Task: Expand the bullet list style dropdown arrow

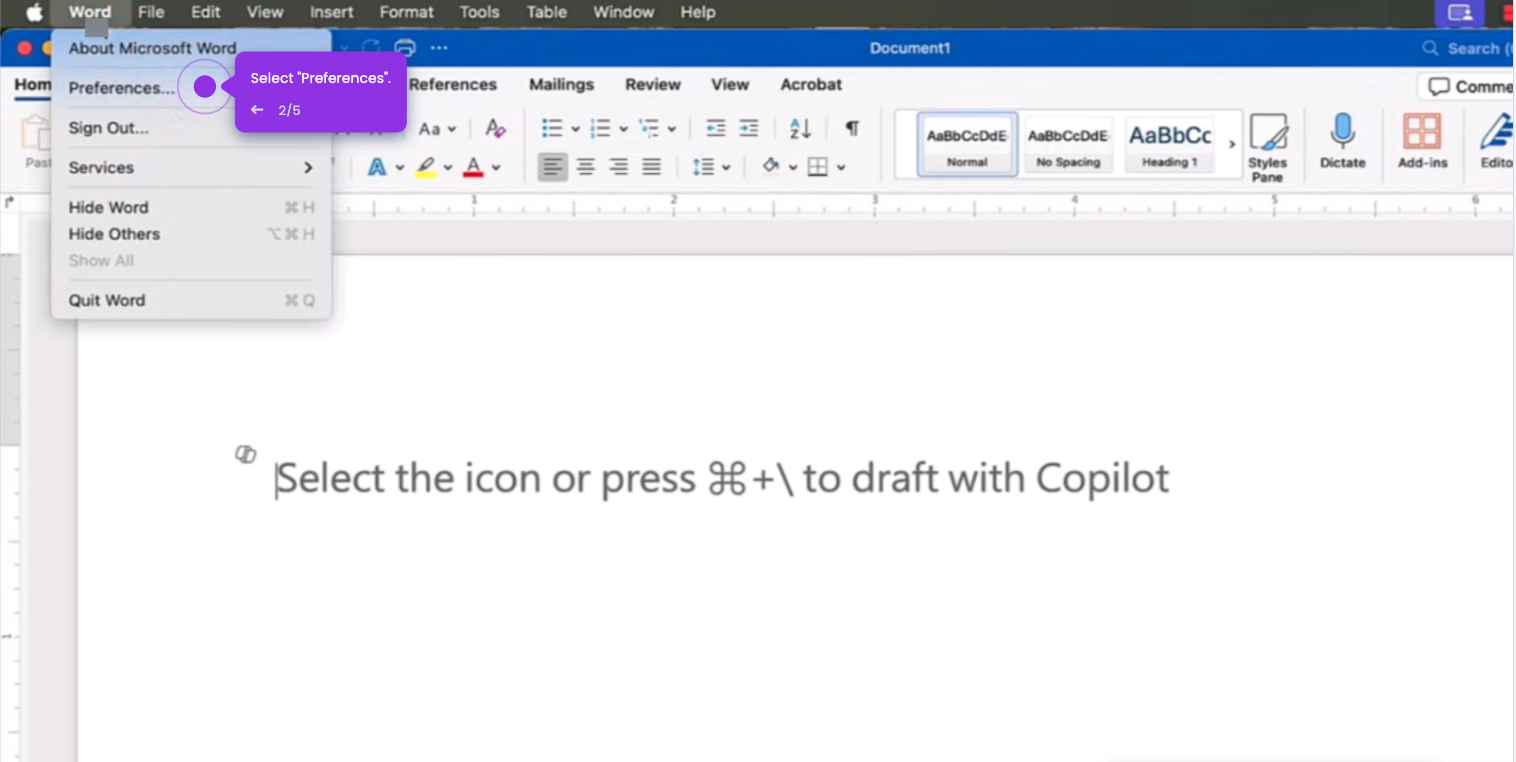Action: [x=575, y=129]
